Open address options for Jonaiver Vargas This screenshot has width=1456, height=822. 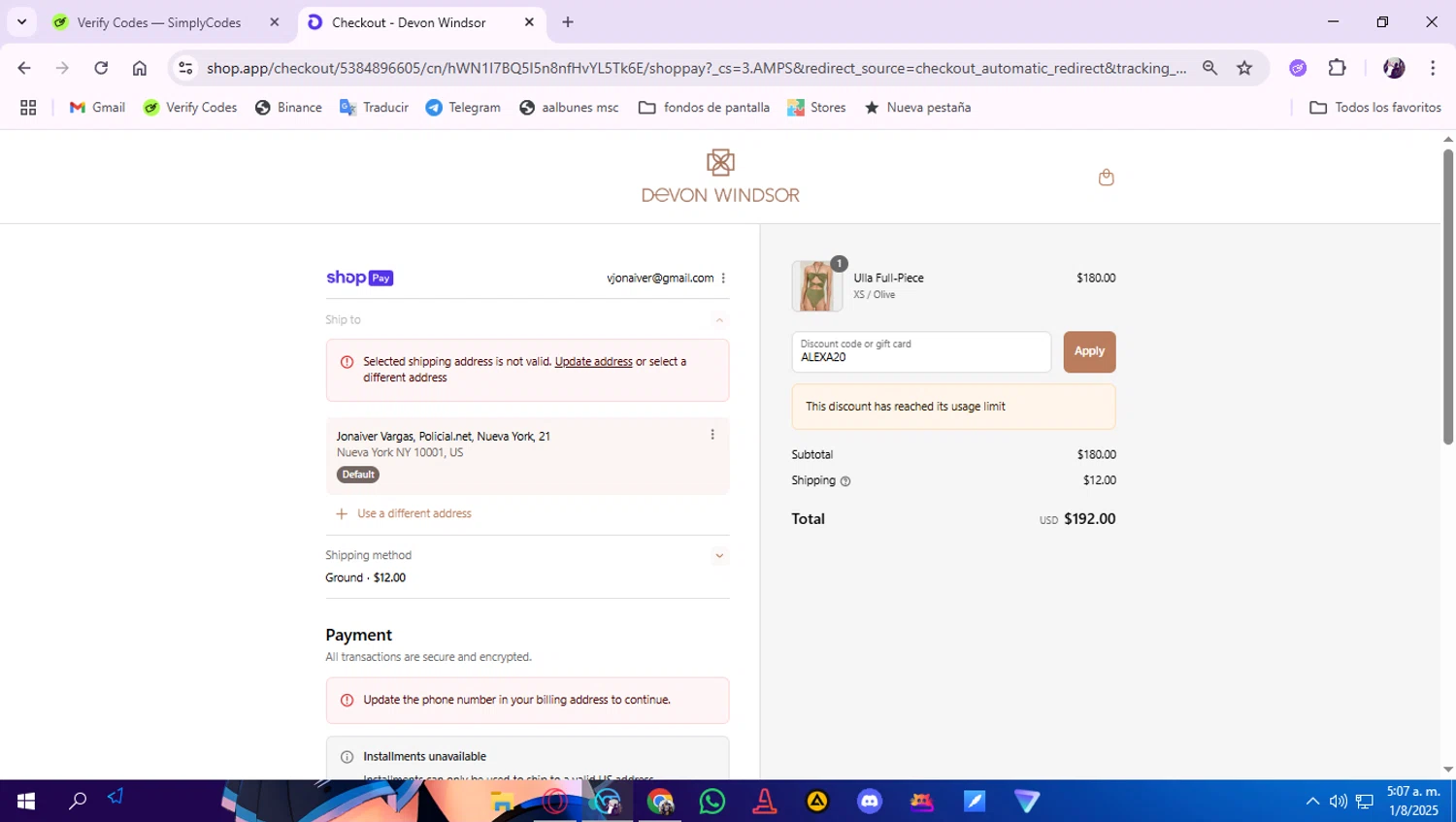tap(712, 435)
